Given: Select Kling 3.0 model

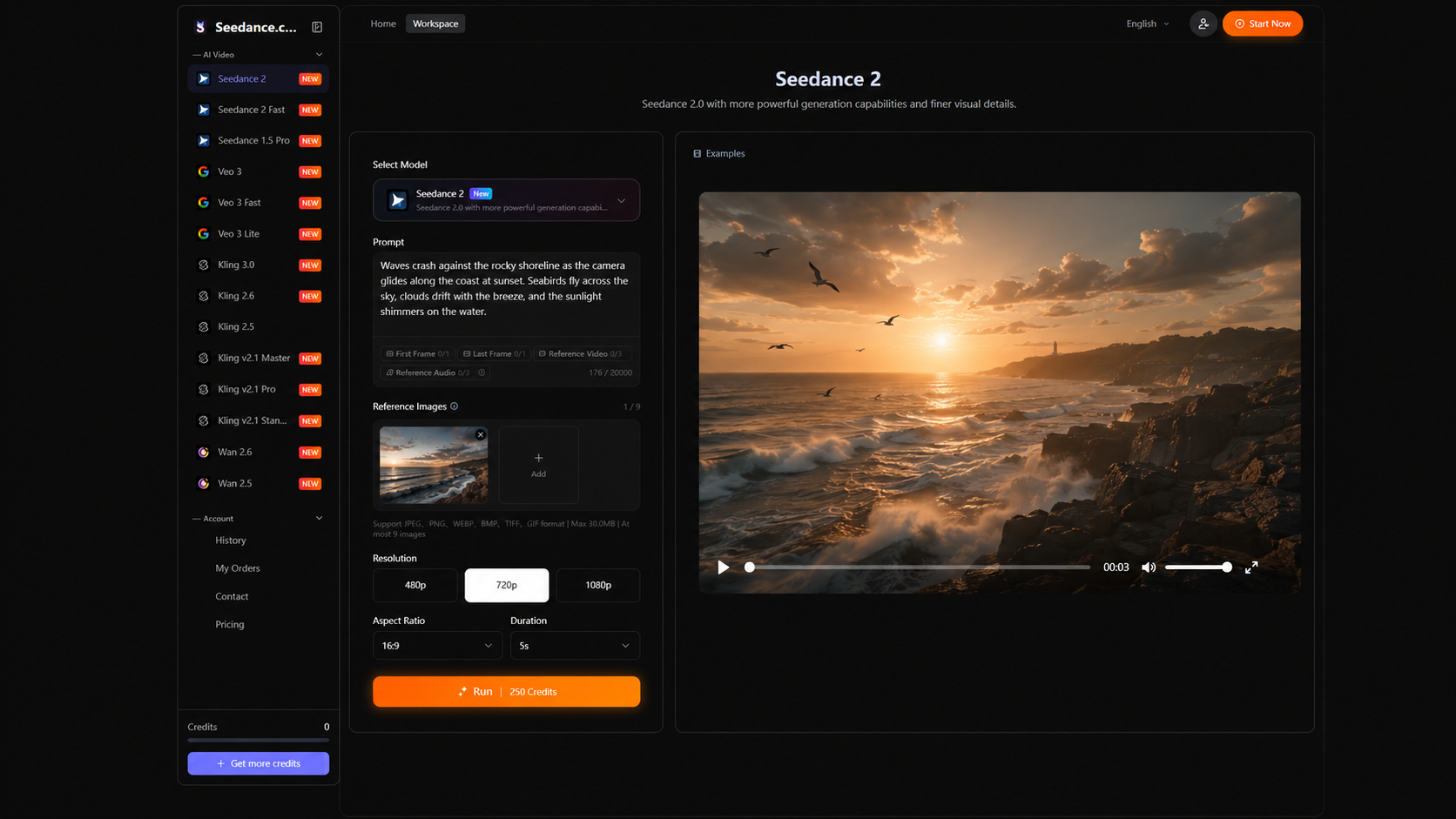Looking at the screenshot, I should [258, 265].
